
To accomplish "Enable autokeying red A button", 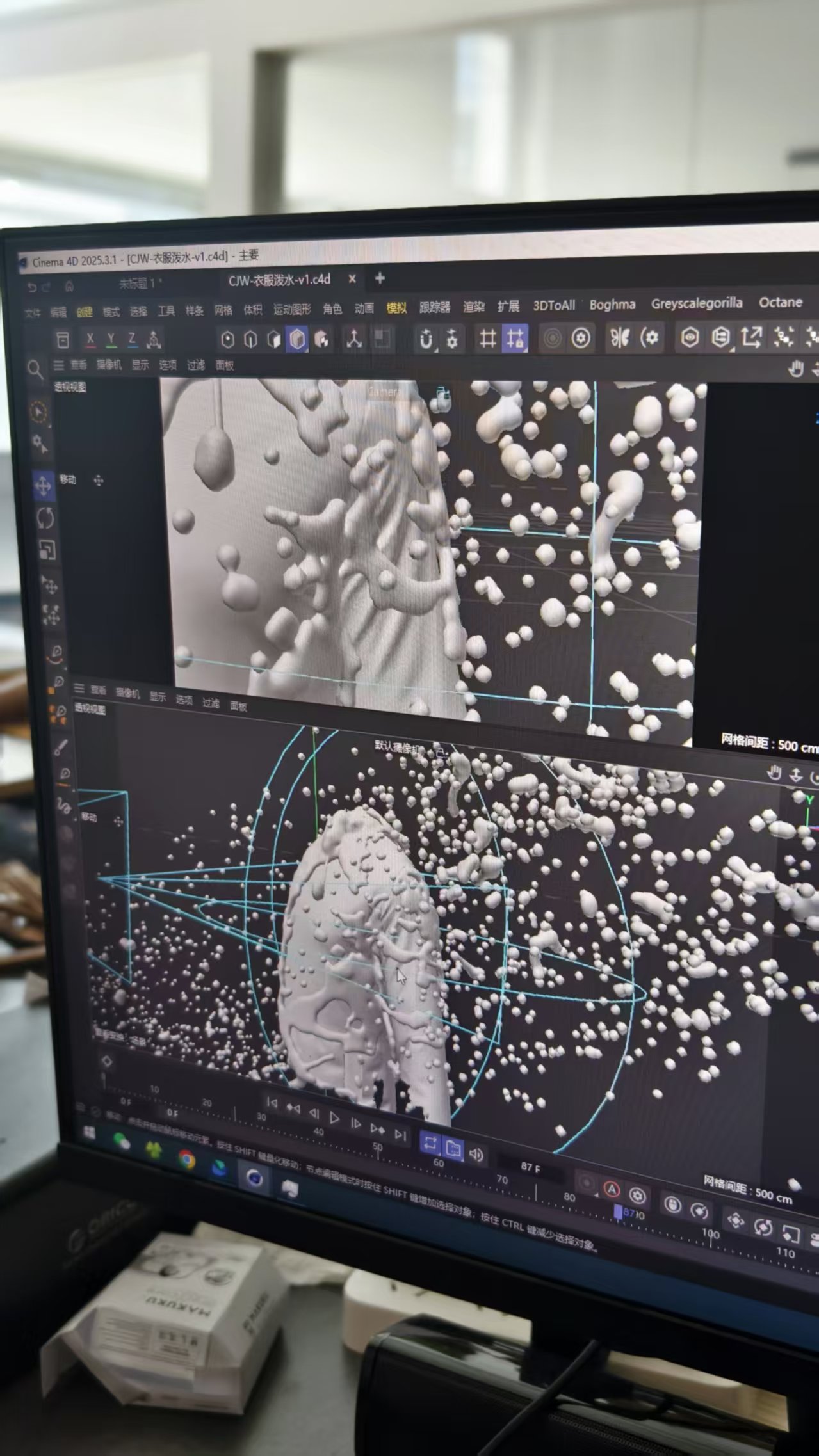I will [612, 1190].
